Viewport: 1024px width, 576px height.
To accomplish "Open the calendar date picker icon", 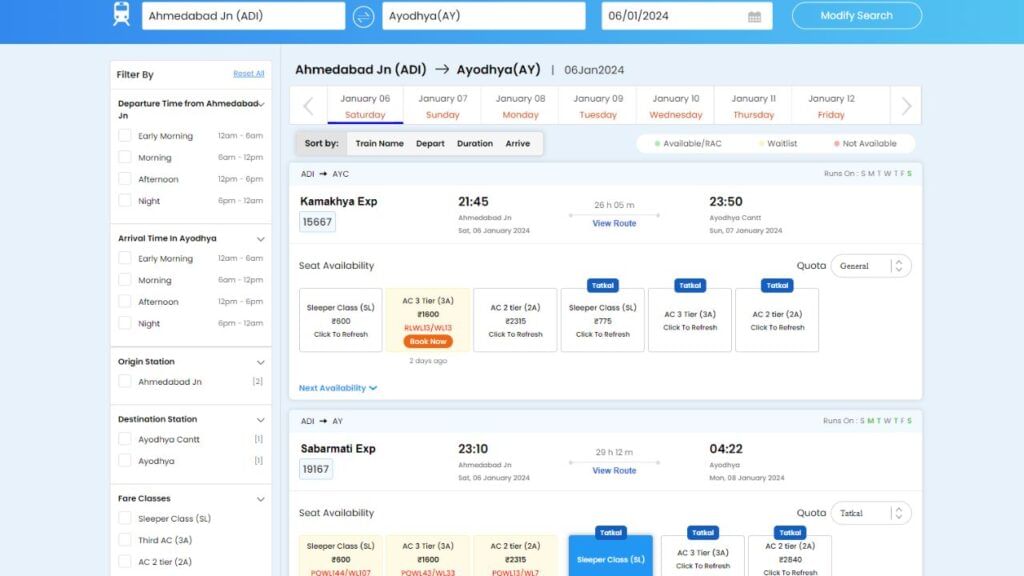I will (x=754, y=17).
